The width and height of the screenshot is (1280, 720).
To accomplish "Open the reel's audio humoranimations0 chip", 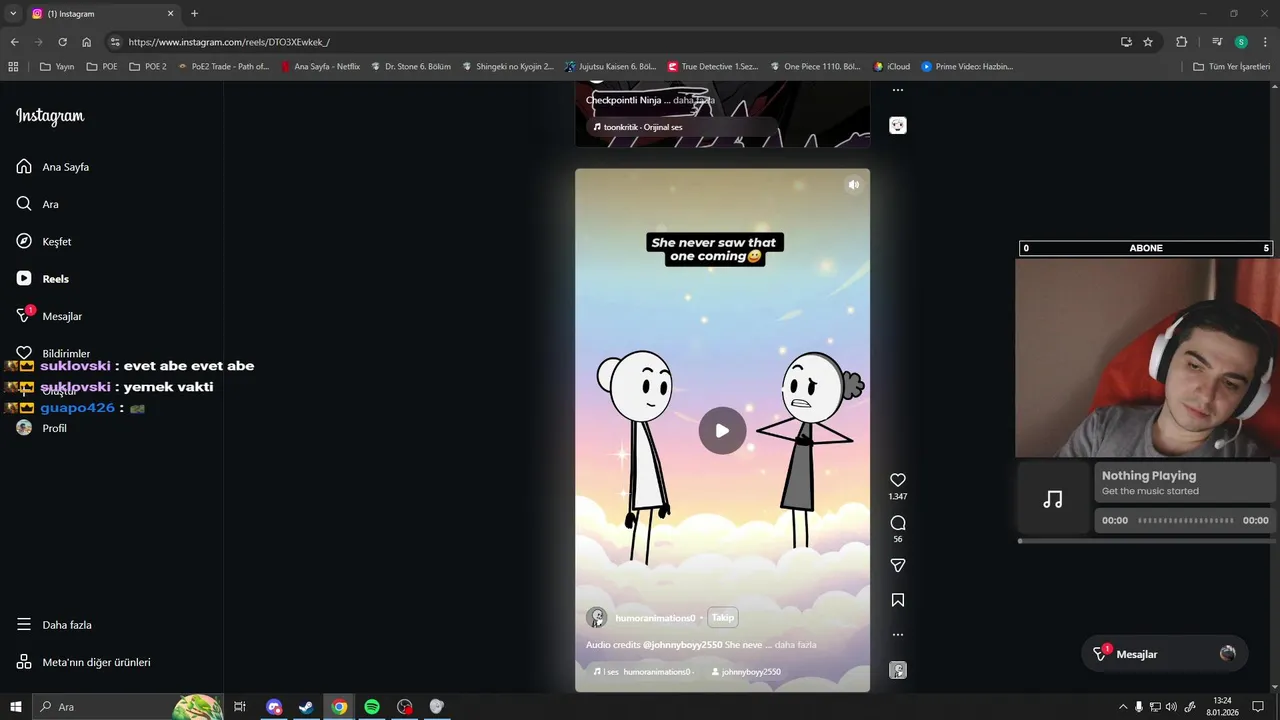I will [643, 672].
